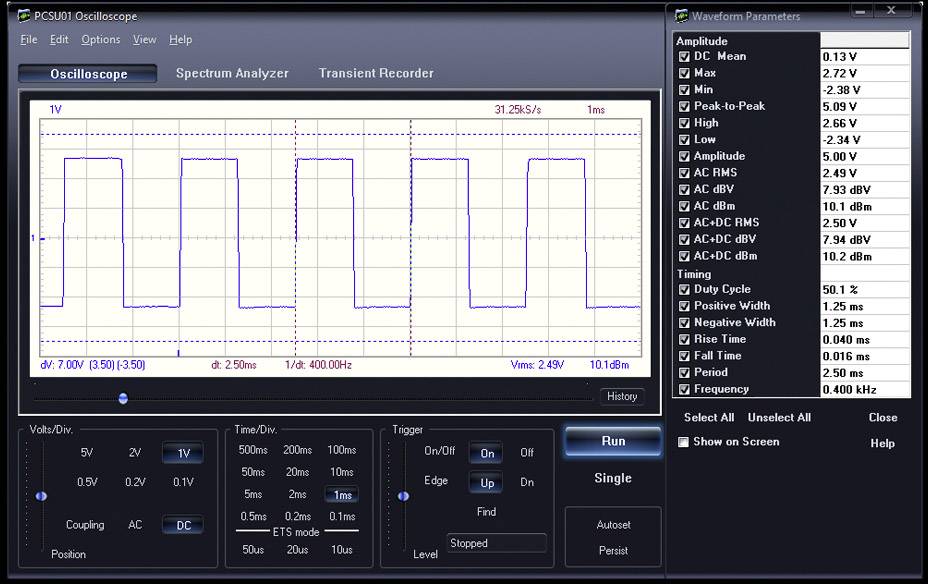Click Find to locate trigger level
This screenshot has height=584, width=928.
(486, 511)
